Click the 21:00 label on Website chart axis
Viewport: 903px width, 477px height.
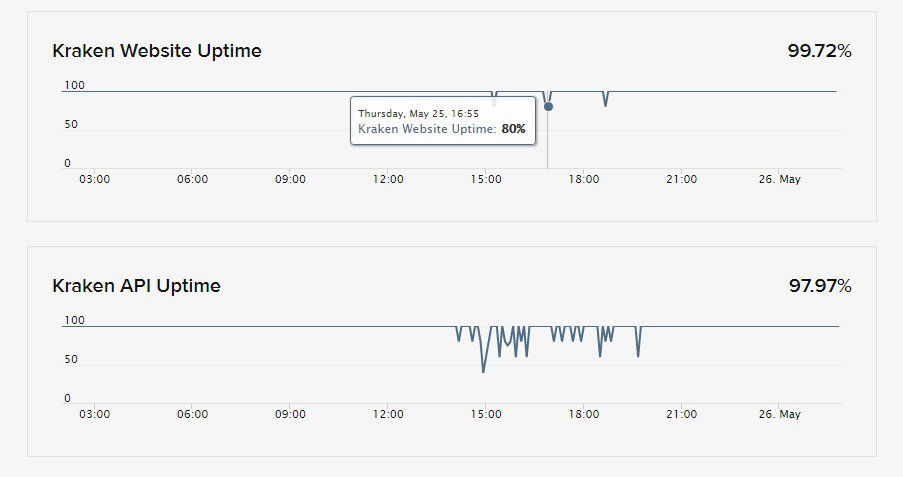click(x=682, y=179)
